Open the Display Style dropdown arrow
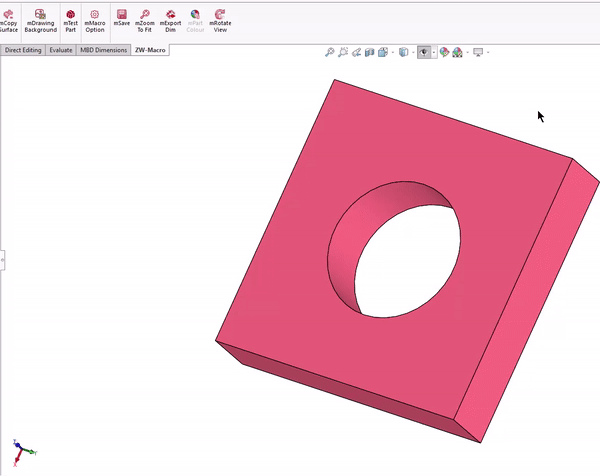 click(413, 52)
